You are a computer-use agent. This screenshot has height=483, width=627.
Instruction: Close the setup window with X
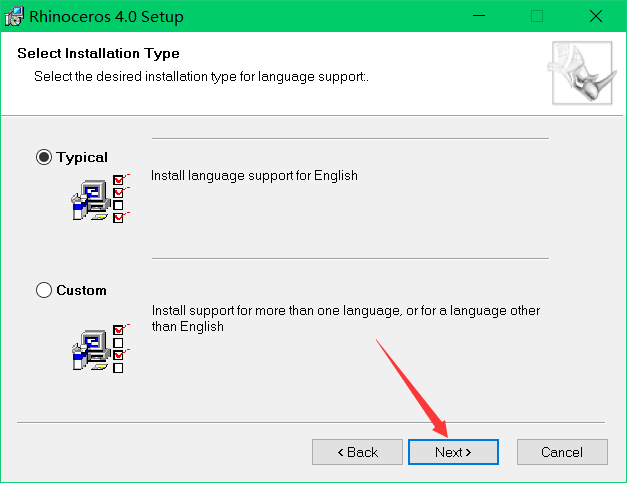click(x=595, y=17)
